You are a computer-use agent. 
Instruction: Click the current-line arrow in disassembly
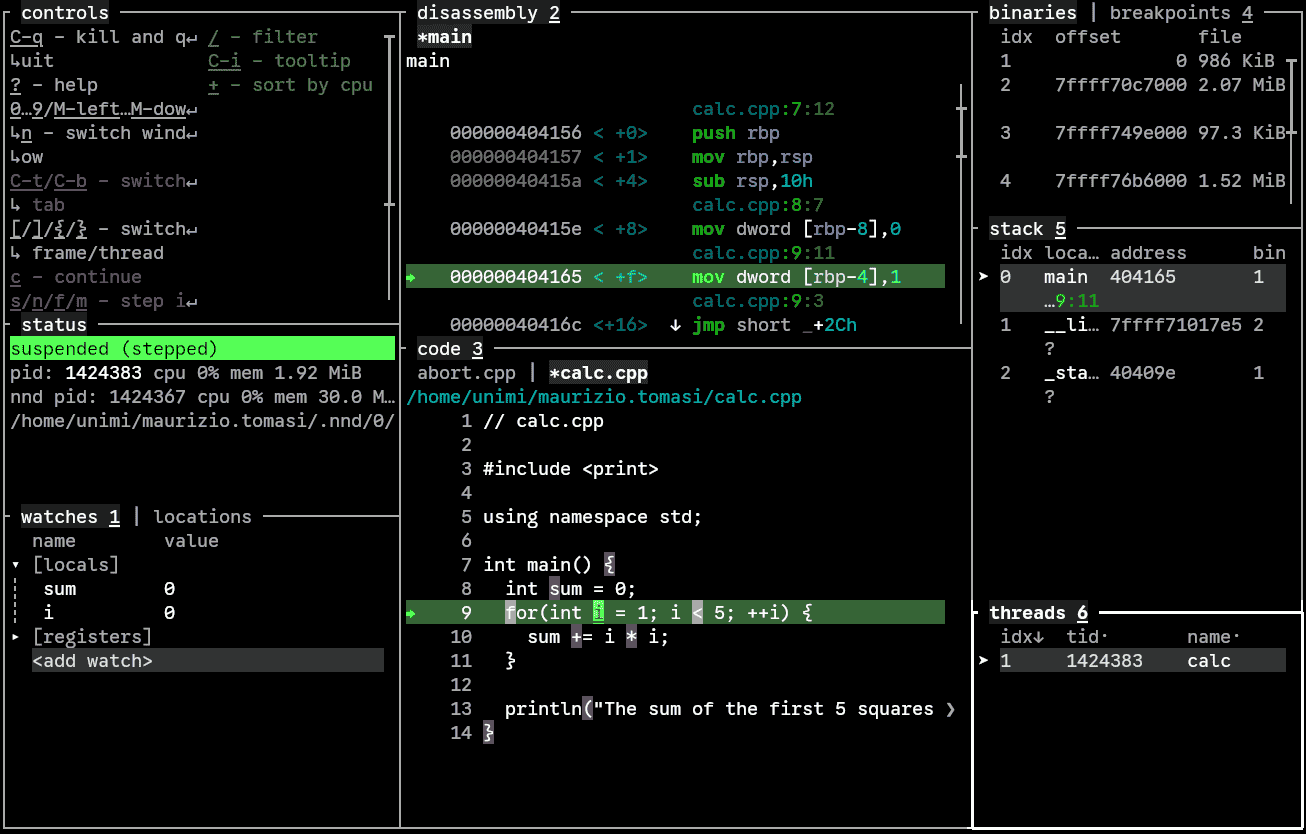pyautogui.click(x=411, y=277)
